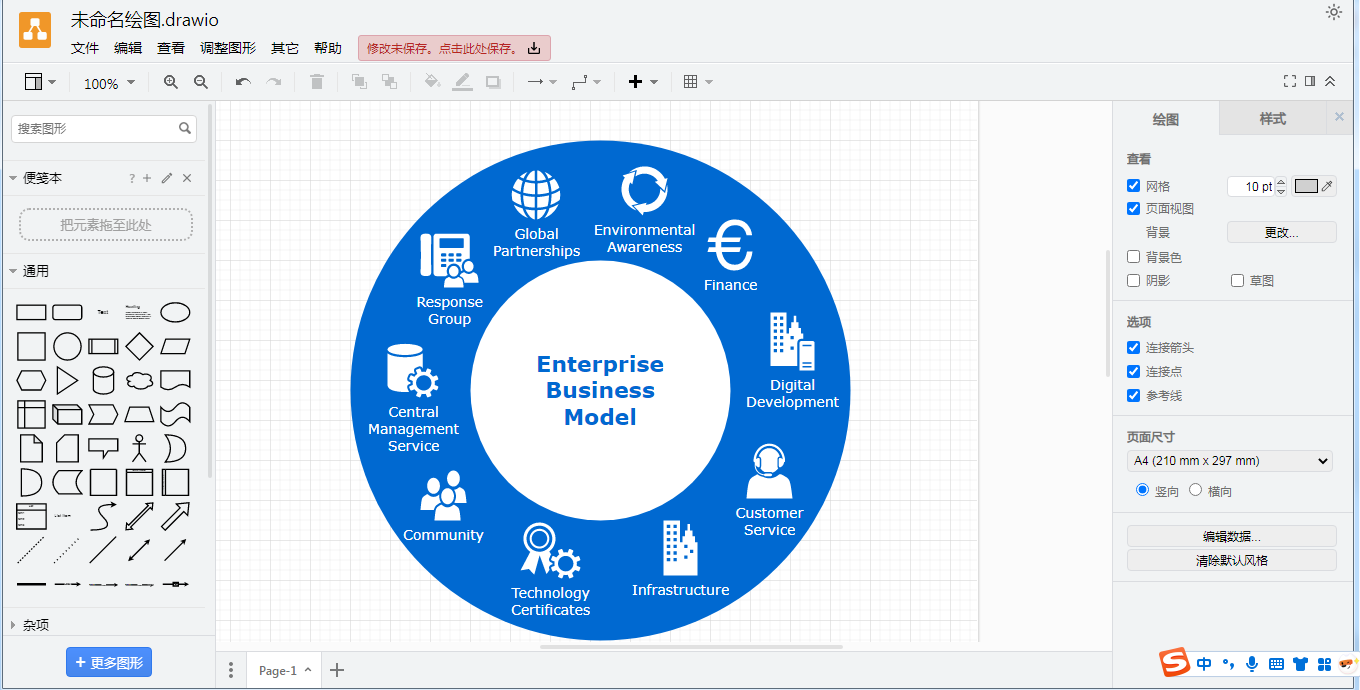The image size is (1360, 690).
Task: Open the insert plus dropdown
Action: tap(643, 83)
